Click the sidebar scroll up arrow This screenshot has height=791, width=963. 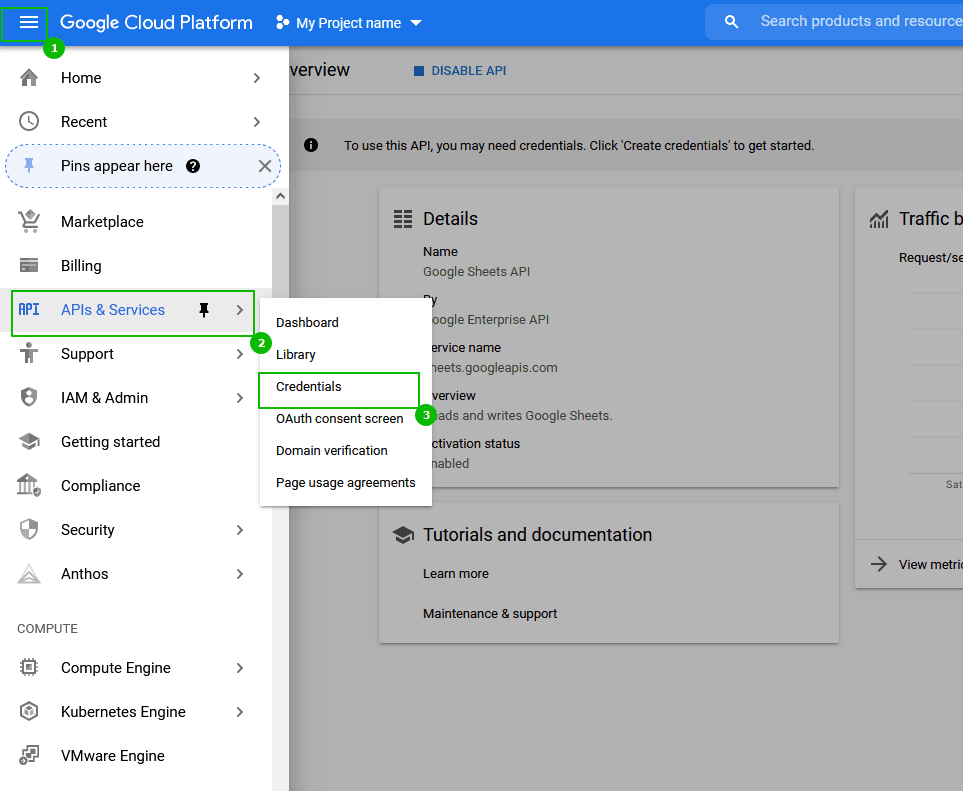coord(280,196)
